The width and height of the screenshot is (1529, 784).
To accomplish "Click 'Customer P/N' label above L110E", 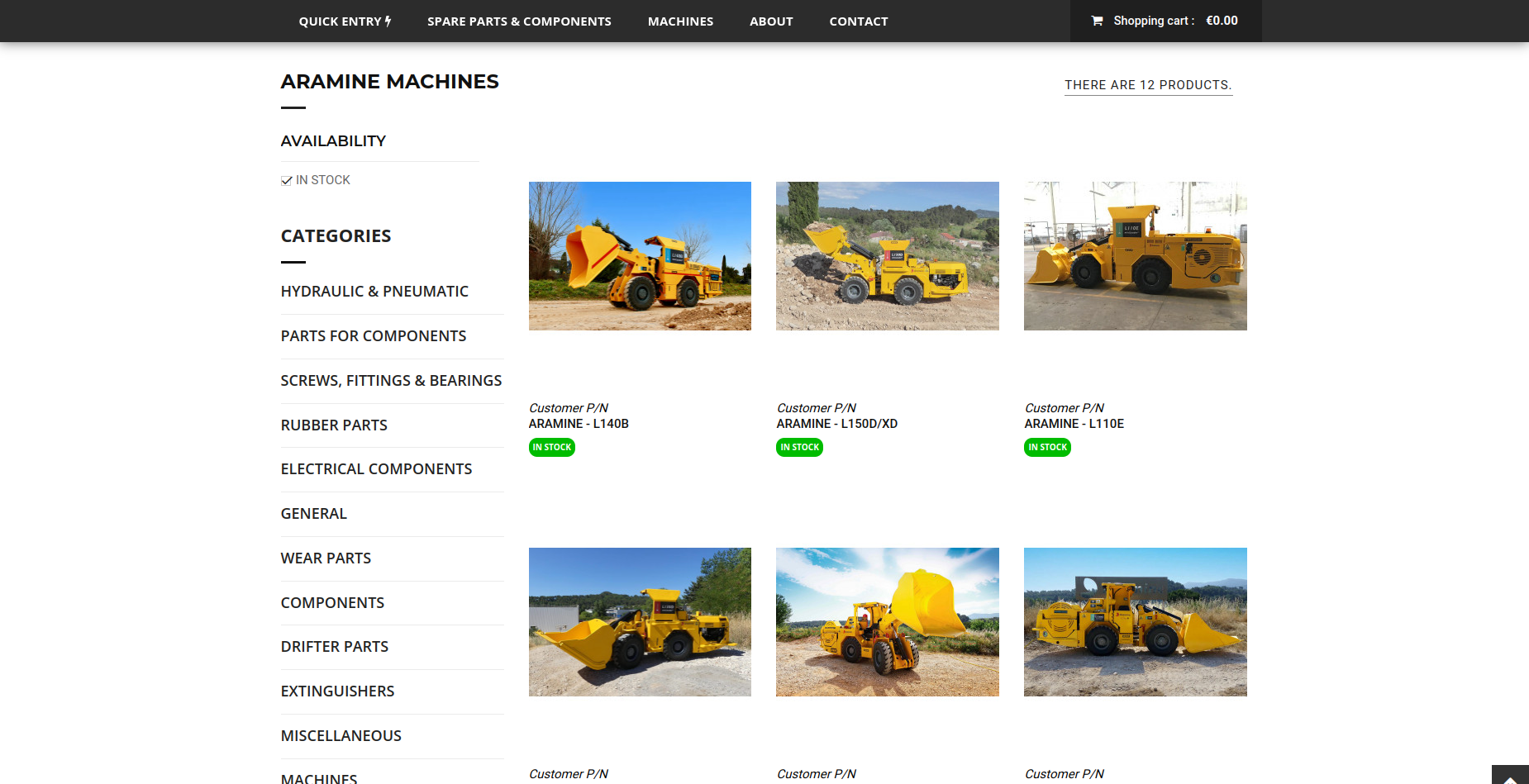I will [x=1065, y=408].
